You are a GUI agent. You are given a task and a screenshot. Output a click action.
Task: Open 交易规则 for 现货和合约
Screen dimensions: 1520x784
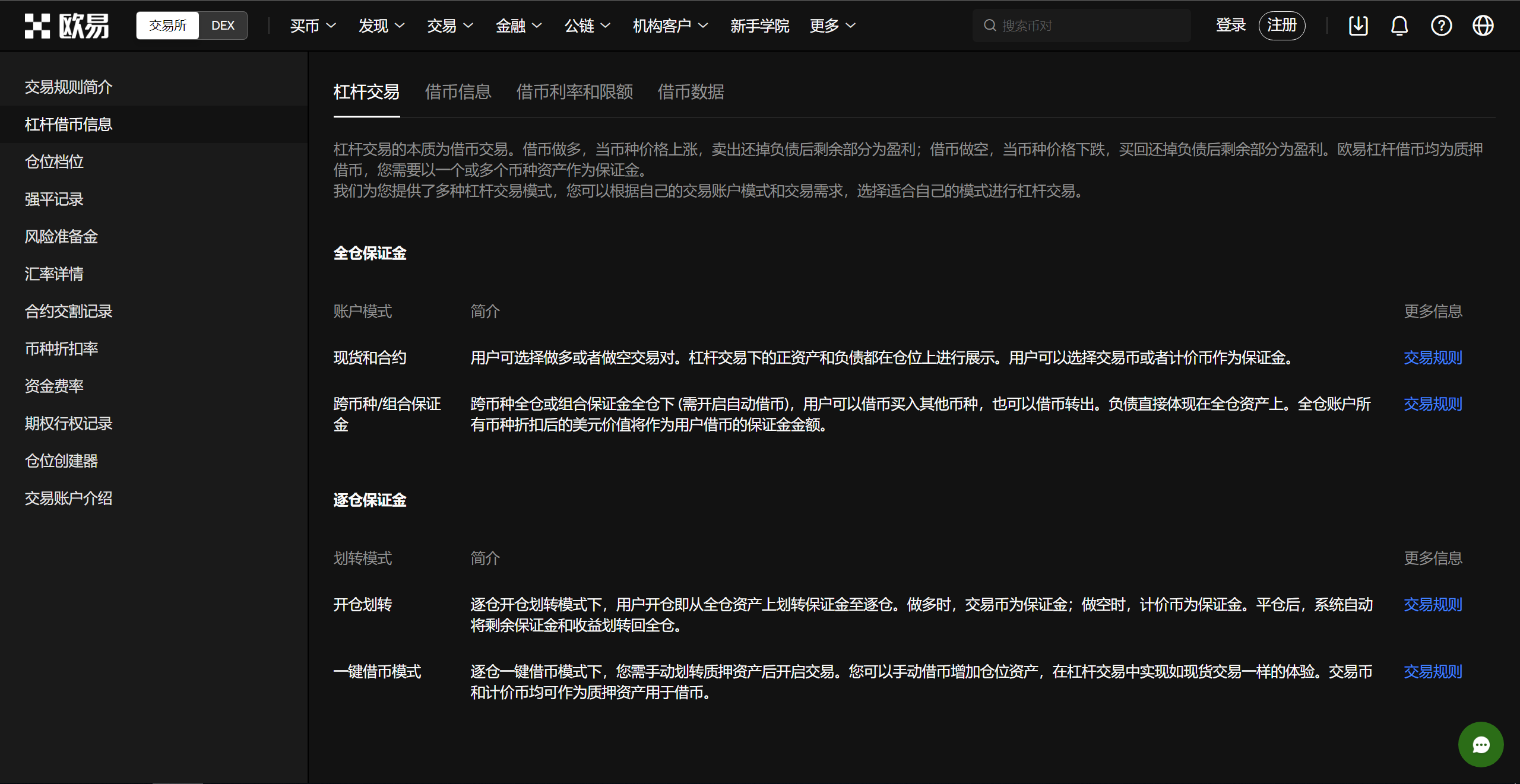1432,357
